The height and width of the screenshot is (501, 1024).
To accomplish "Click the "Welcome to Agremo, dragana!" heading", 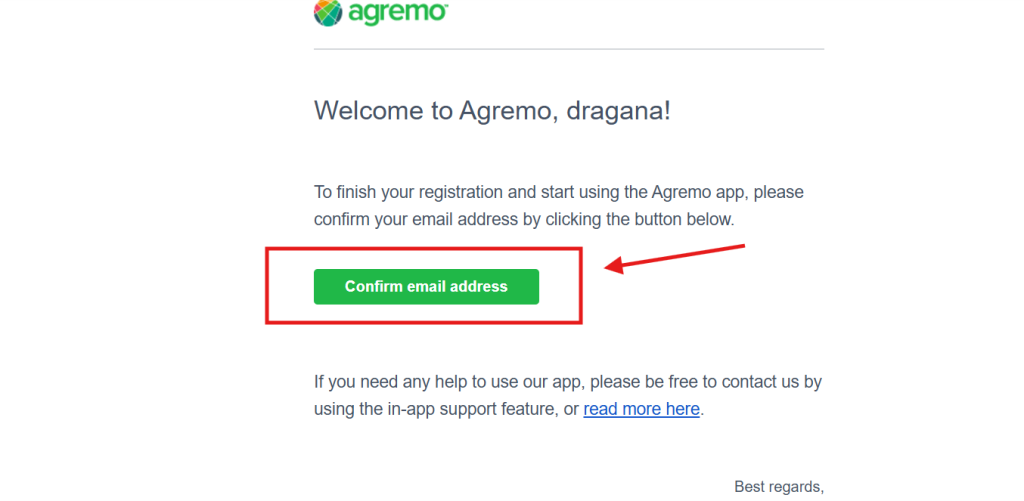I will pyautogui.click(x=492, y=110).
